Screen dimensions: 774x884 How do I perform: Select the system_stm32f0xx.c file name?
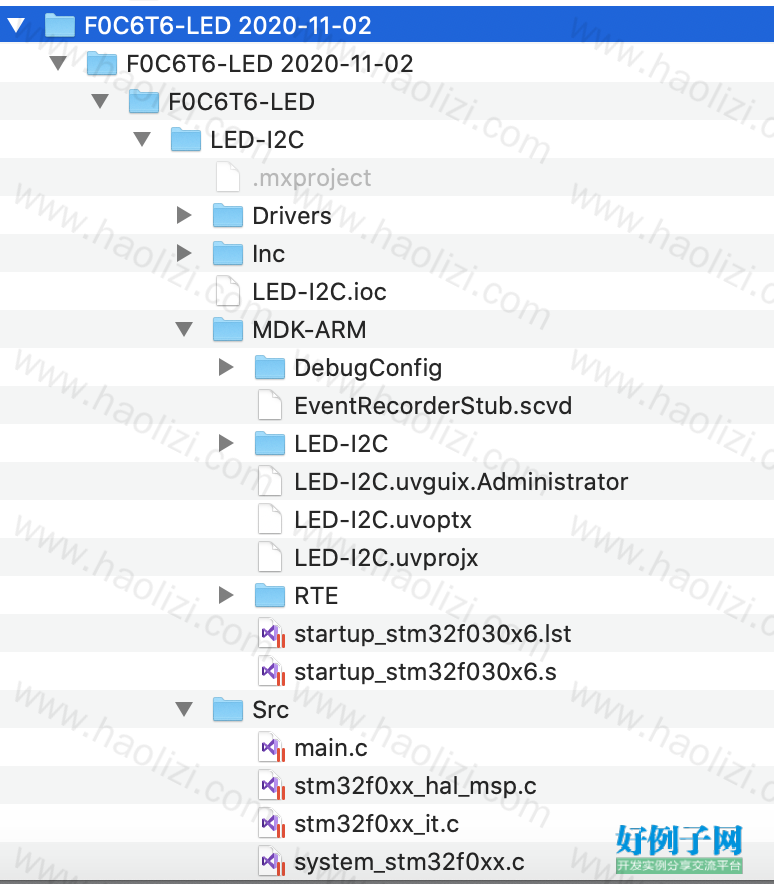[x=409, y=863]
